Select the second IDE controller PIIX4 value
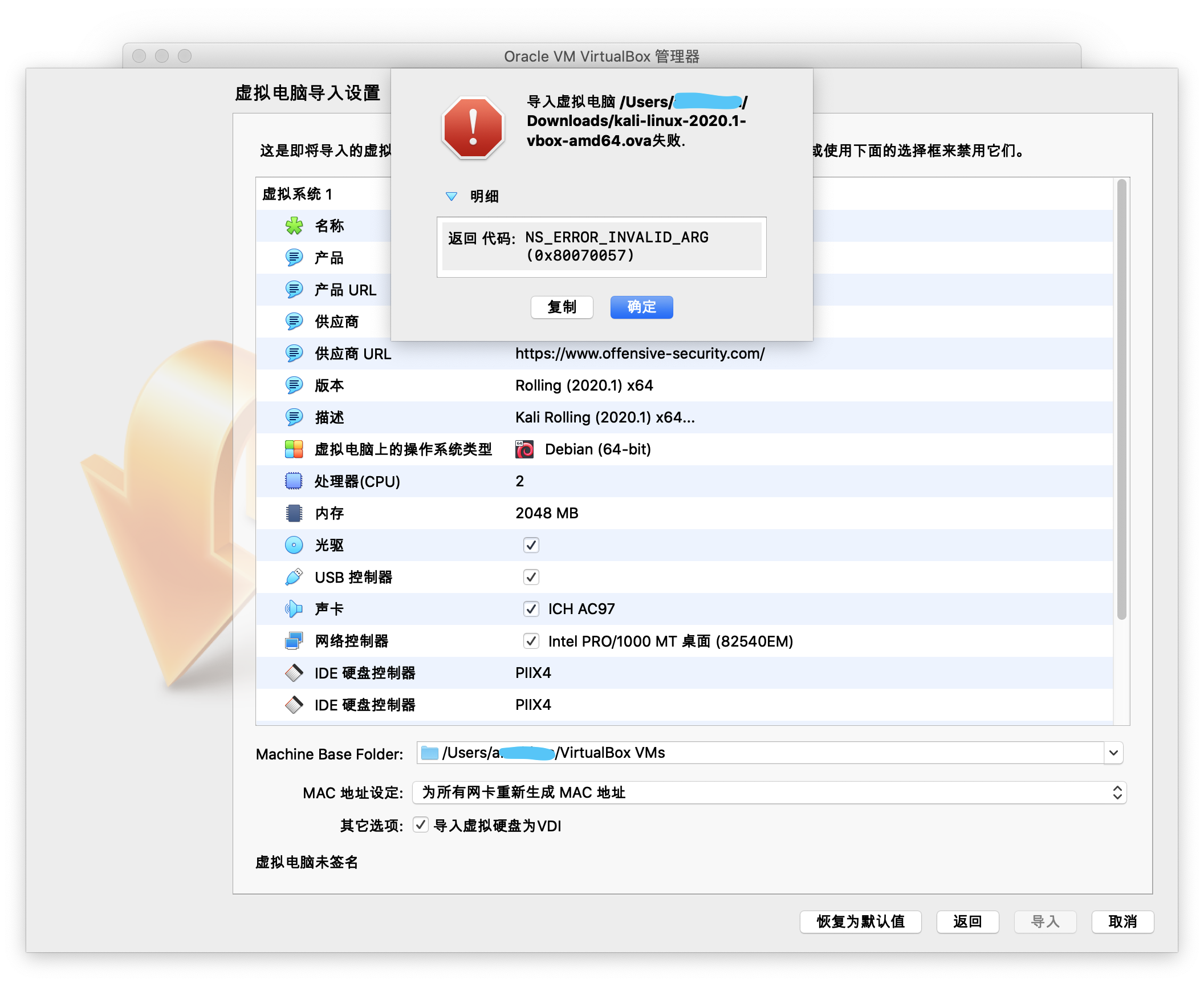Screen dimensions: 1204x983 [x=534, y=705]
